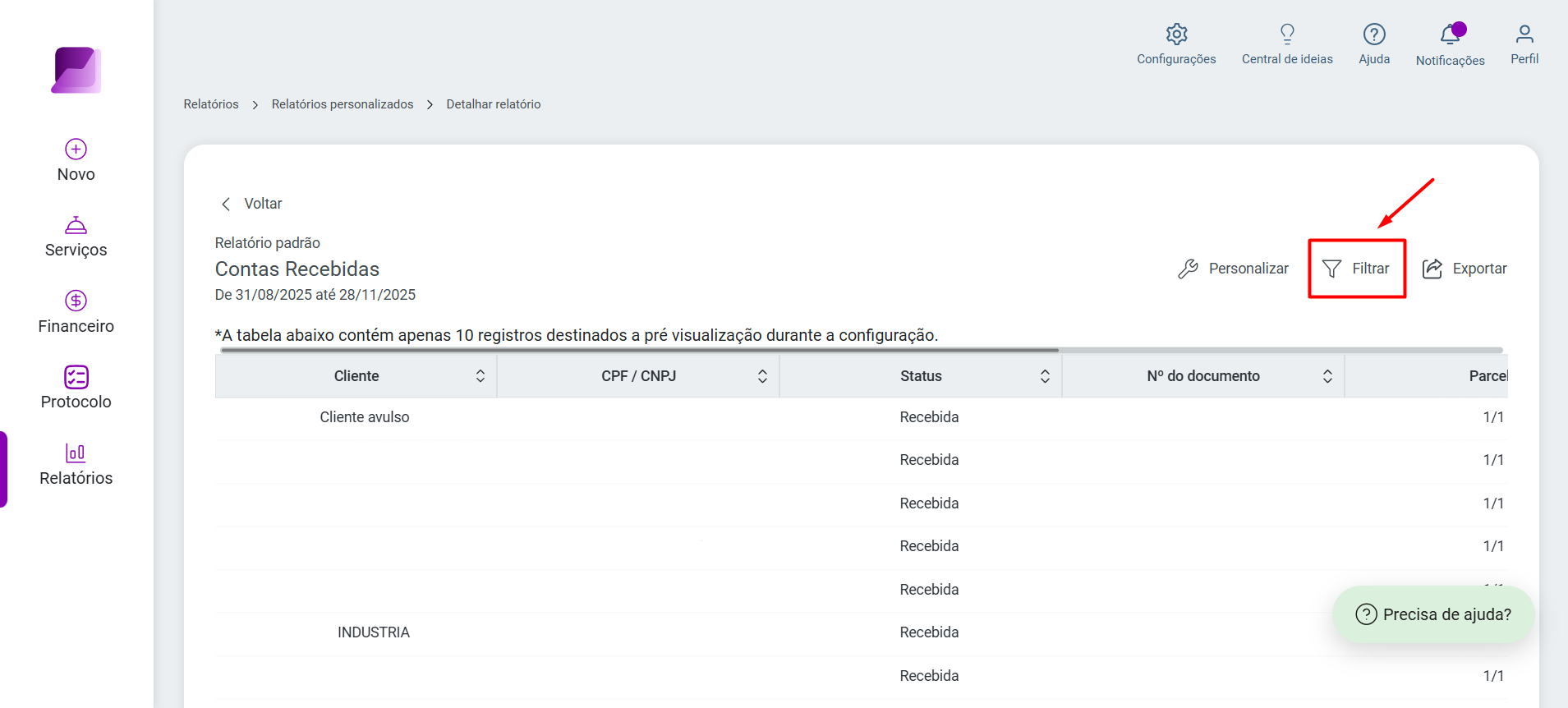Go to the Relatórios sidebar label
1568x708 pixels.
(76, 478)
